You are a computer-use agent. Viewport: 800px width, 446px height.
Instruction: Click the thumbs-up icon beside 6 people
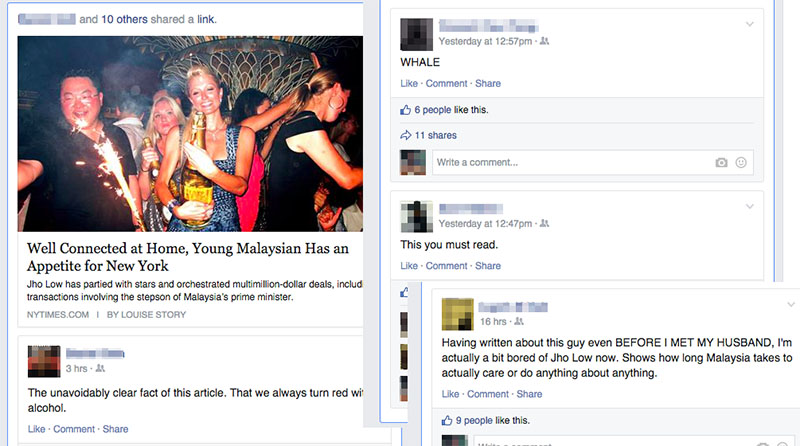406,110
